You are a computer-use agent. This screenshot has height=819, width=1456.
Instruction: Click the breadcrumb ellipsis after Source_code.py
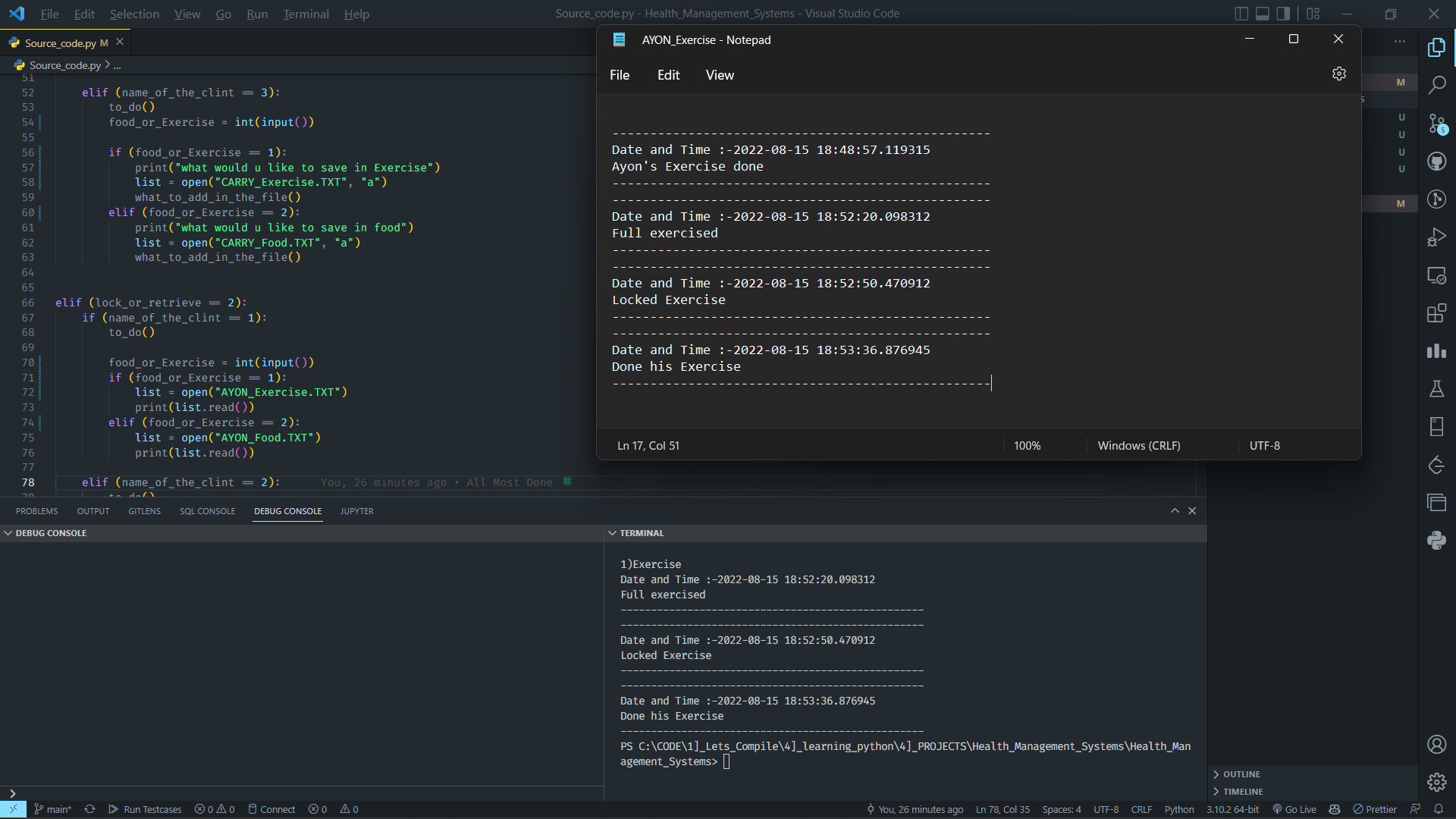click(117, 65)
